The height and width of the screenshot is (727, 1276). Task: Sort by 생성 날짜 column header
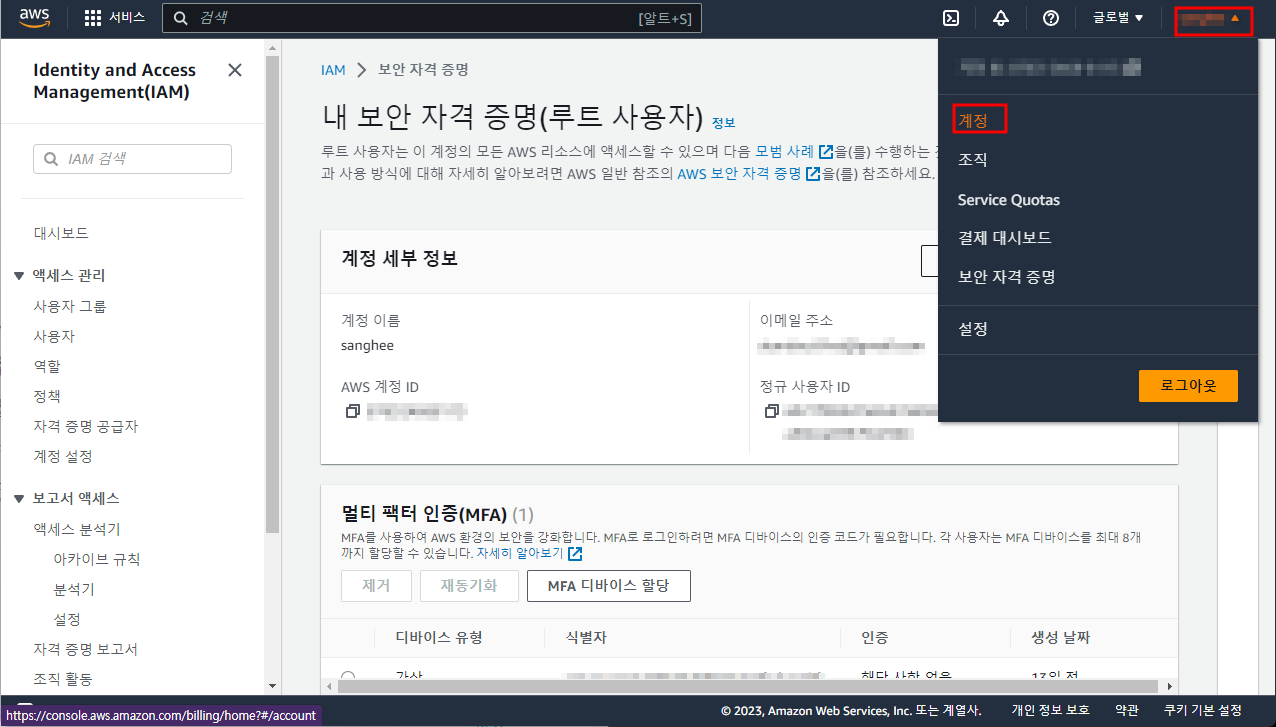(x=1061, y=637)
